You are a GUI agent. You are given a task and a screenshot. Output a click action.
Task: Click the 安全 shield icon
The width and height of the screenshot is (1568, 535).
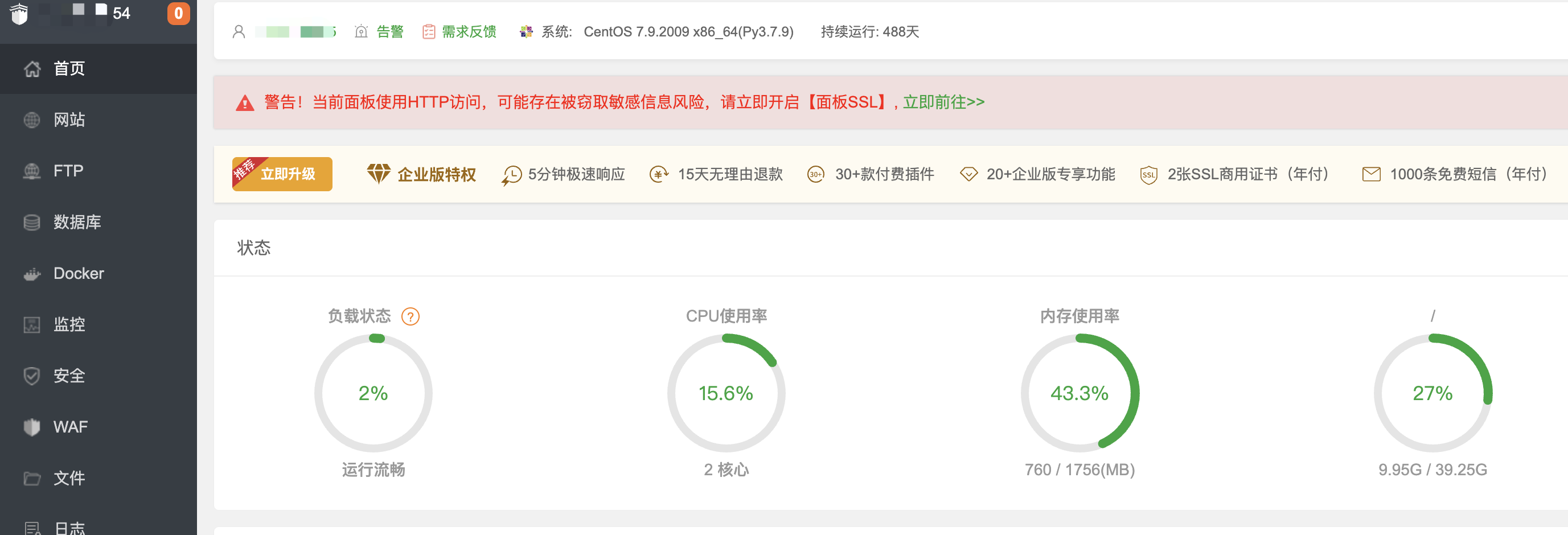(x=32, y=376)
